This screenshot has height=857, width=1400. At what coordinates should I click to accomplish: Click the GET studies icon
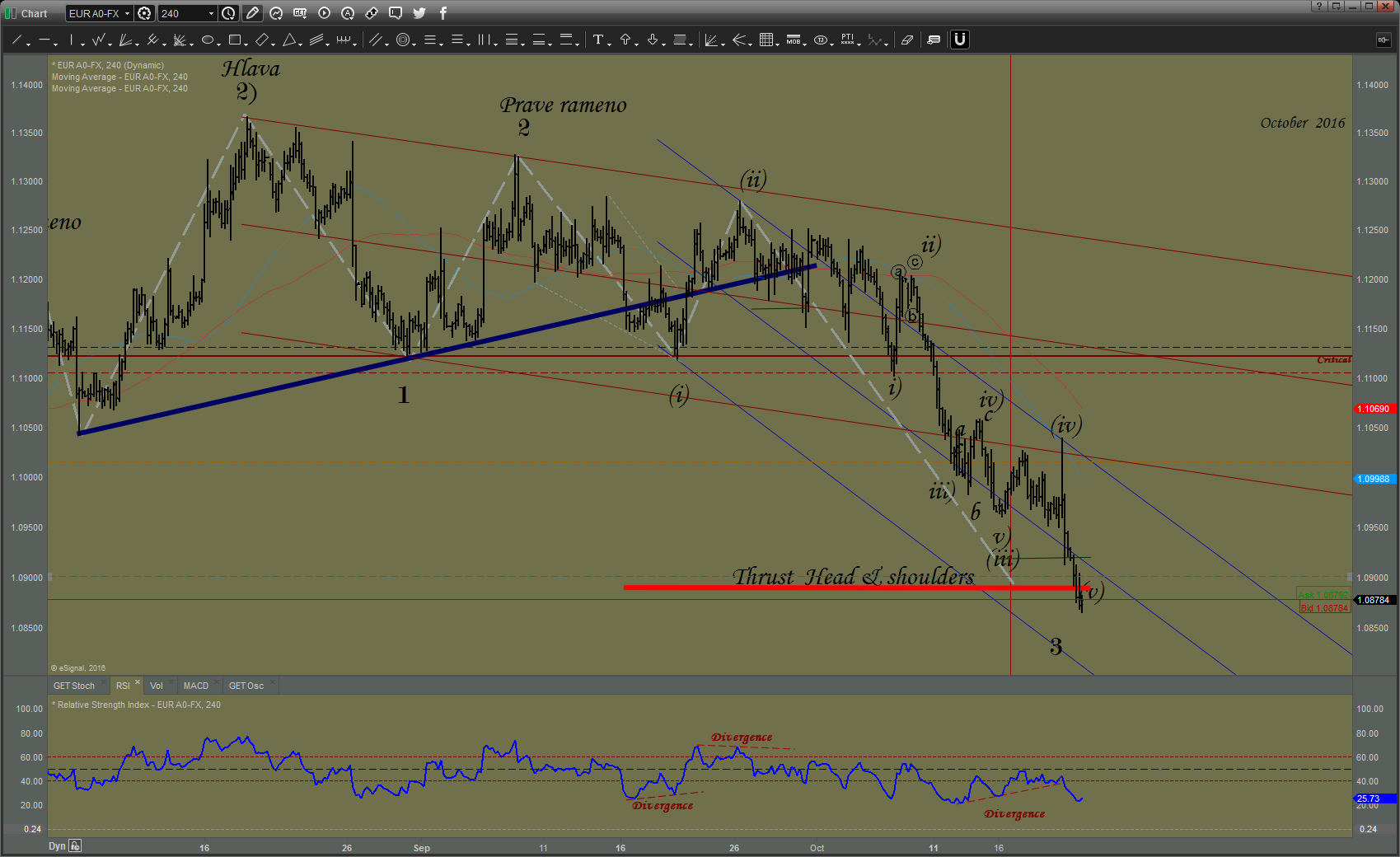(x=300, y=13)
